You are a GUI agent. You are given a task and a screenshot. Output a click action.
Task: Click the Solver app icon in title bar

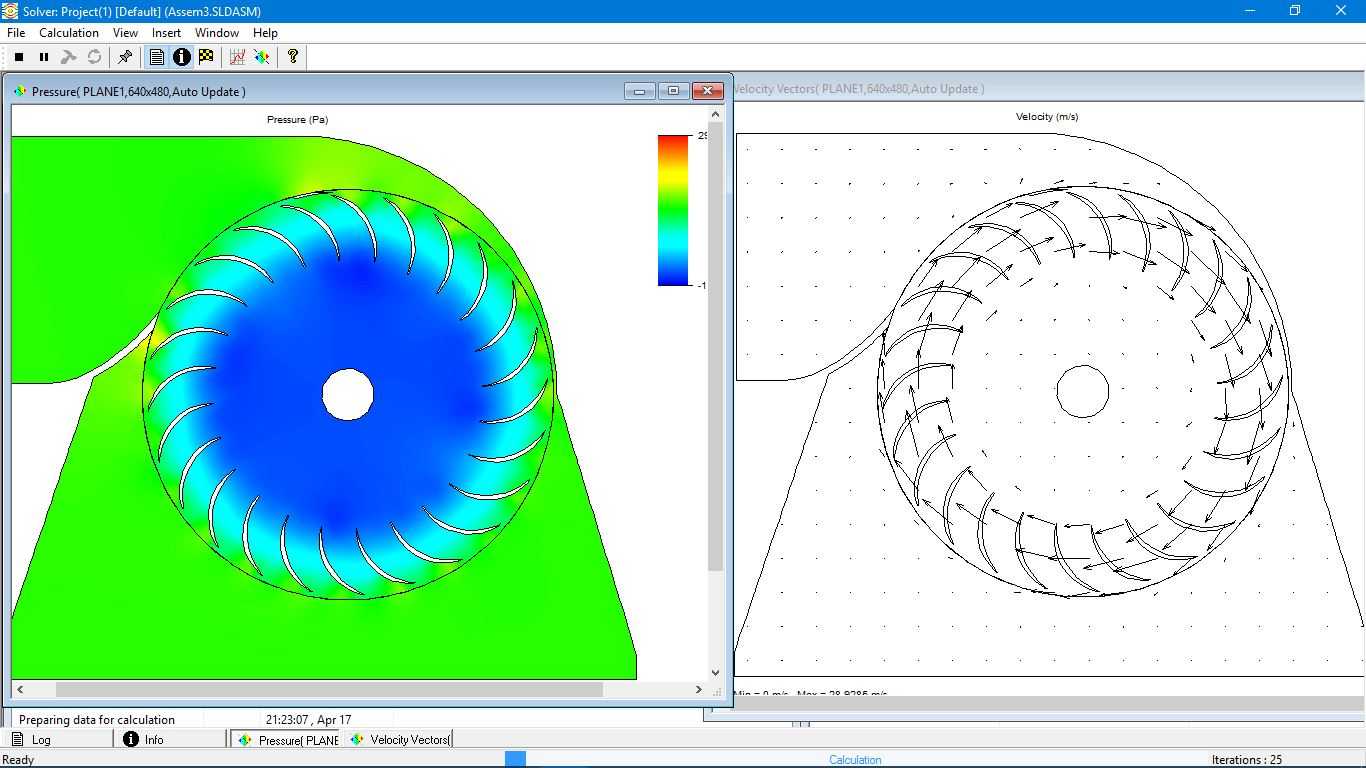(x=10, y=11)
